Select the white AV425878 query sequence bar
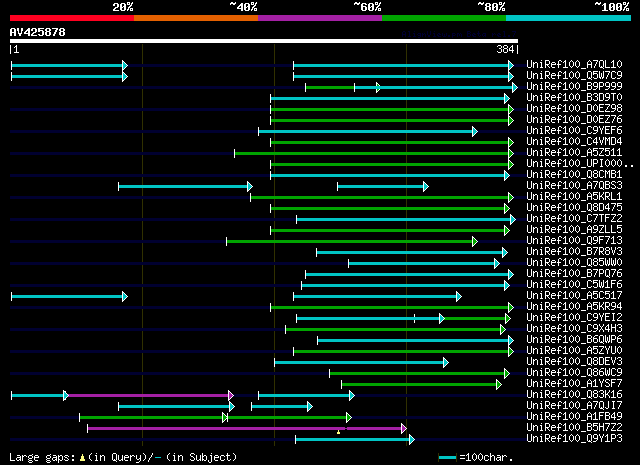This screenshot has width=640, height=465. [x=264, y=41]
